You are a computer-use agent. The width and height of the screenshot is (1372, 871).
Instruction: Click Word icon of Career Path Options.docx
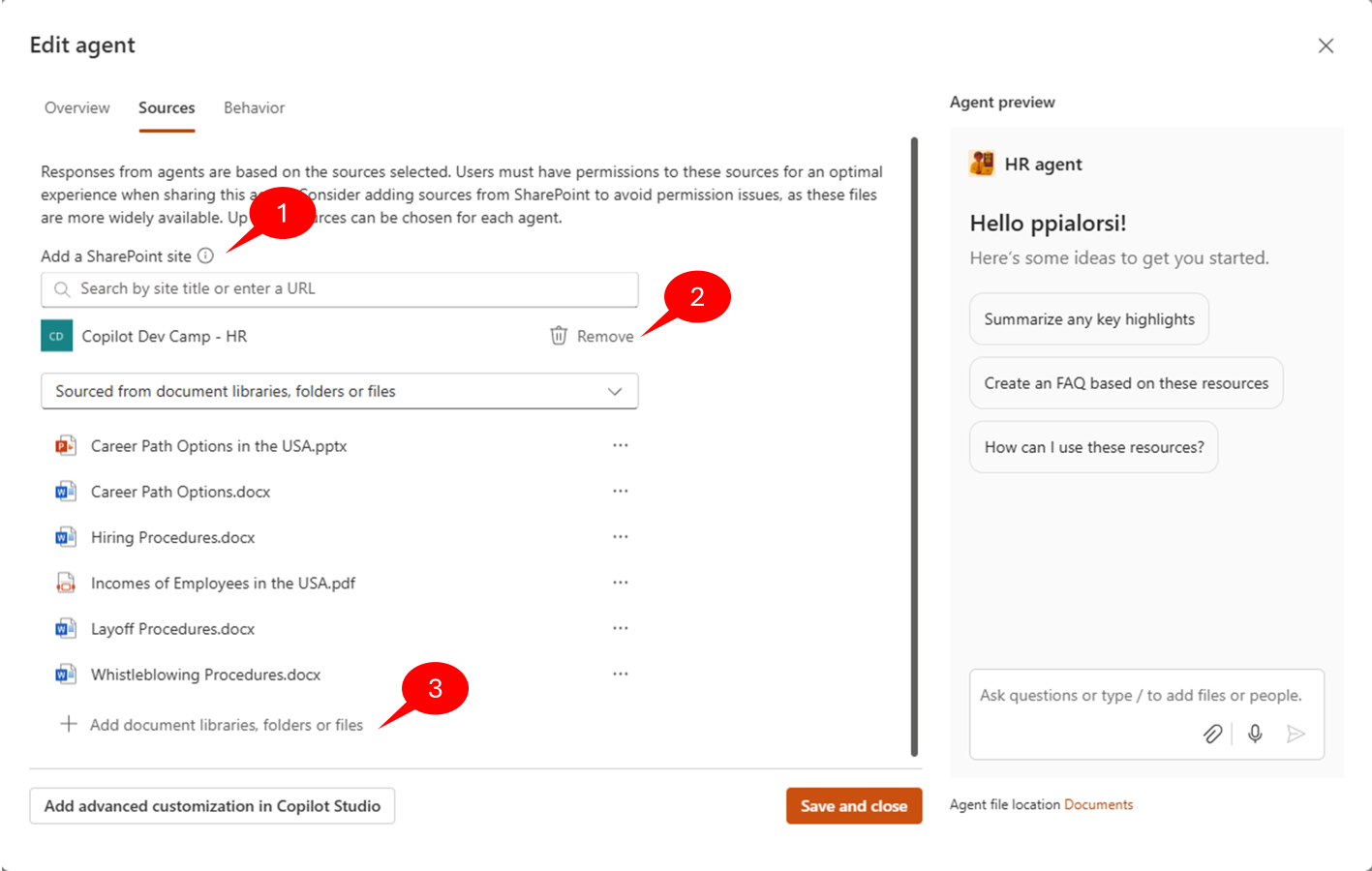[65, 492]
